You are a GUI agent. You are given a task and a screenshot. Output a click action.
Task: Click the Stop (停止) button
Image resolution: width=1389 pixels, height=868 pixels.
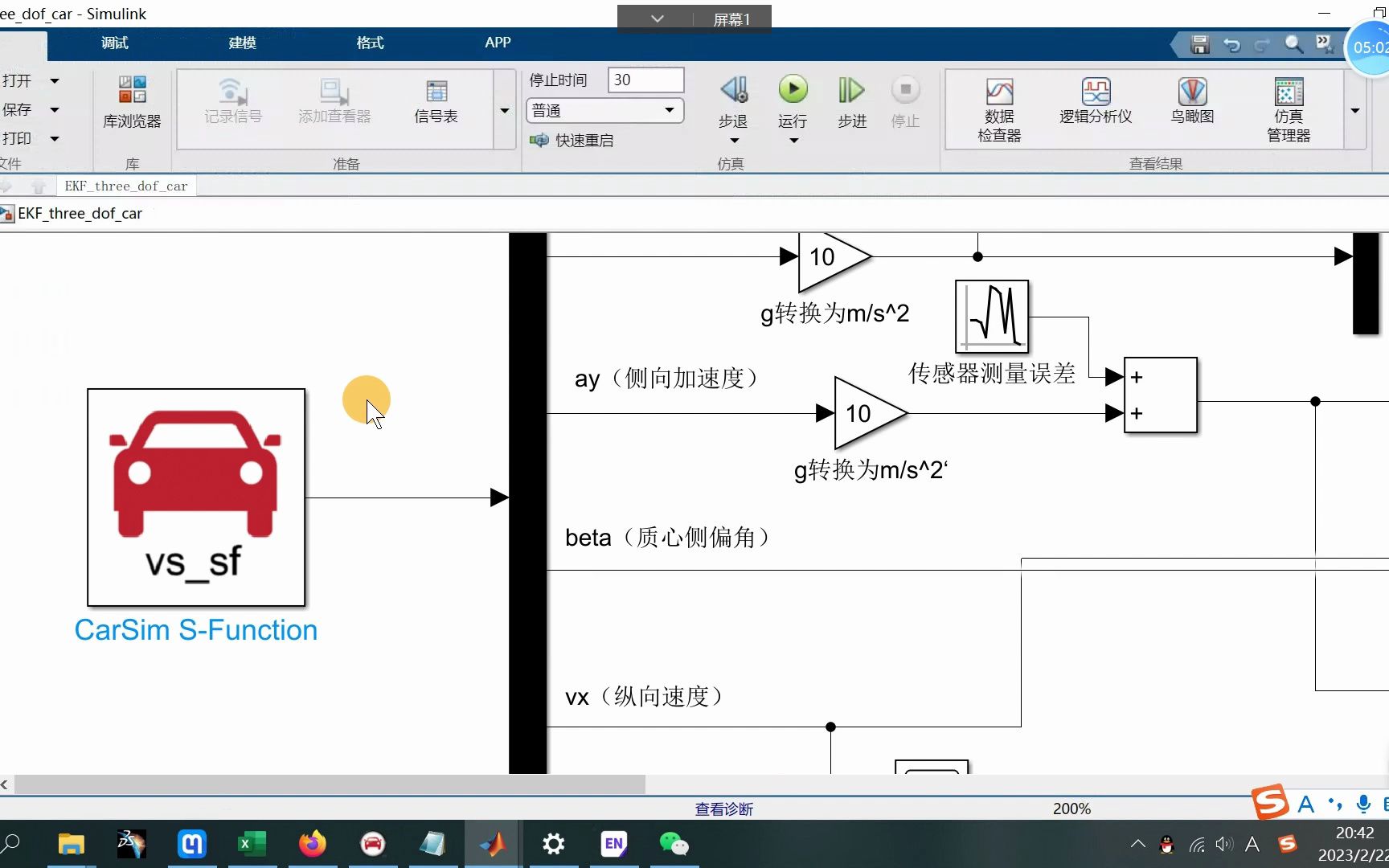click(905, 102)
